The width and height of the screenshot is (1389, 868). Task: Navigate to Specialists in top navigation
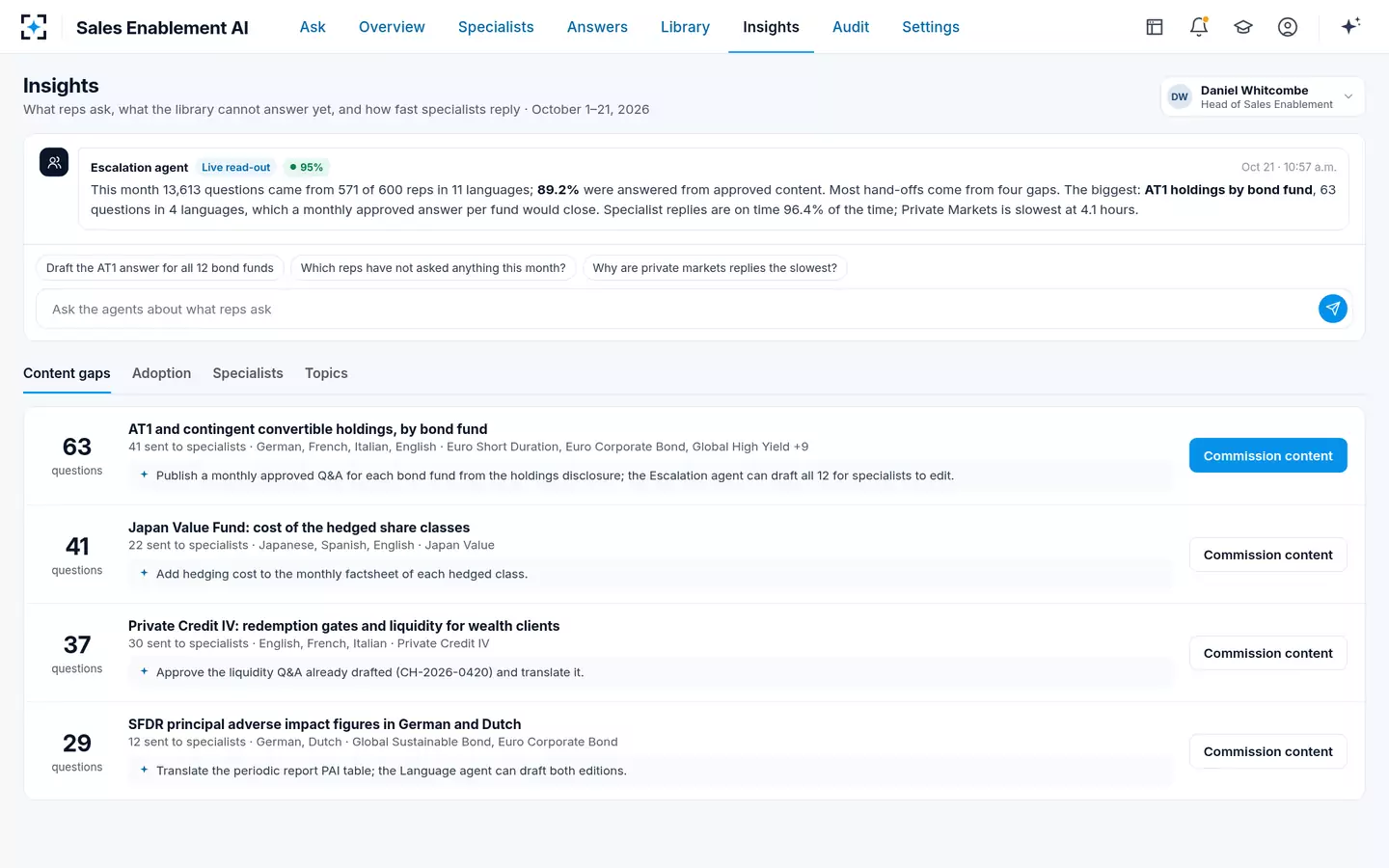click(496, 27)
